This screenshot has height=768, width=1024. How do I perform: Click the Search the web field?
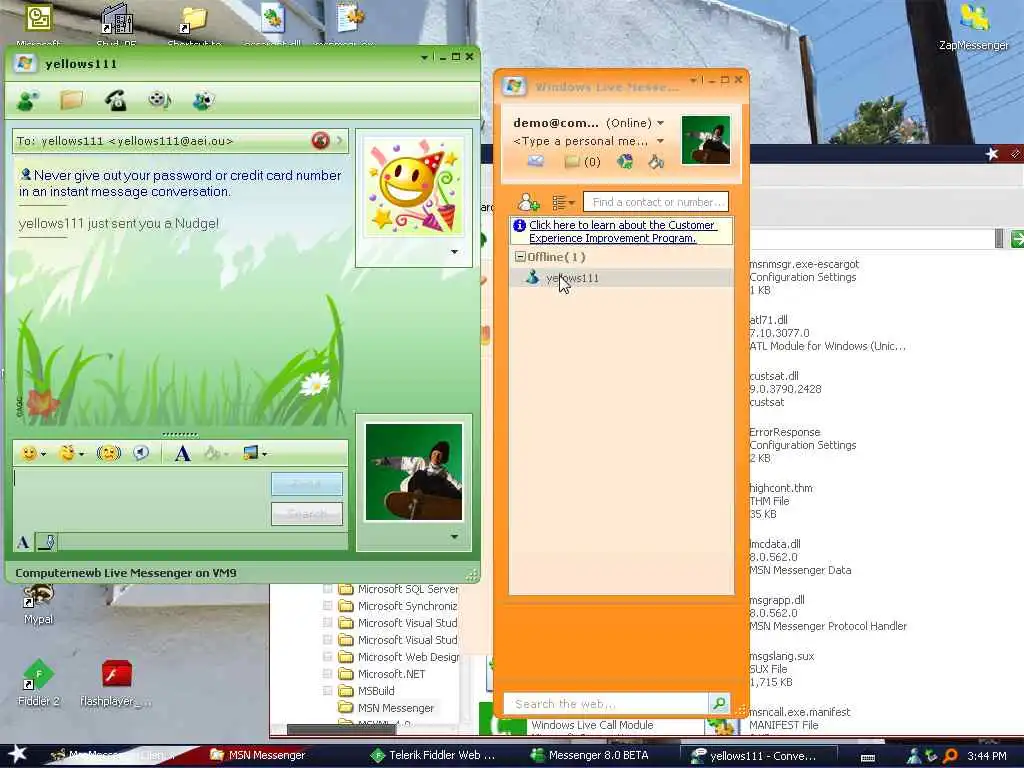pos(606,703)
